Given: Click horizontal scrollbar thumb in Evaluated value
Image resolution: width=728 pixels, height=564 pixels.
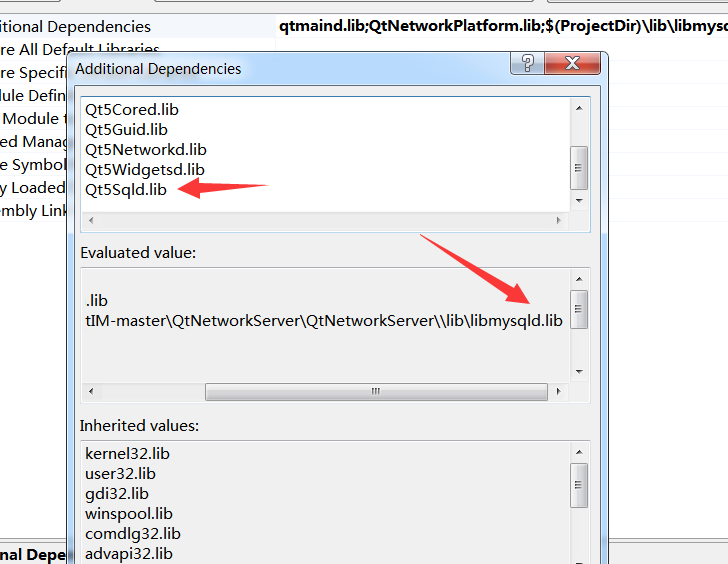Looking at the screenshot, I should [x=376, y=391].
